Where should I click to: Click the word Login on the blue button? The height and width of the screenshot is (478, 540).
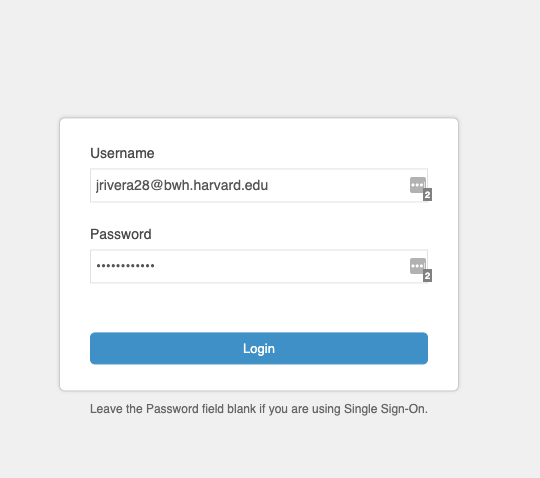pos(259,349)
